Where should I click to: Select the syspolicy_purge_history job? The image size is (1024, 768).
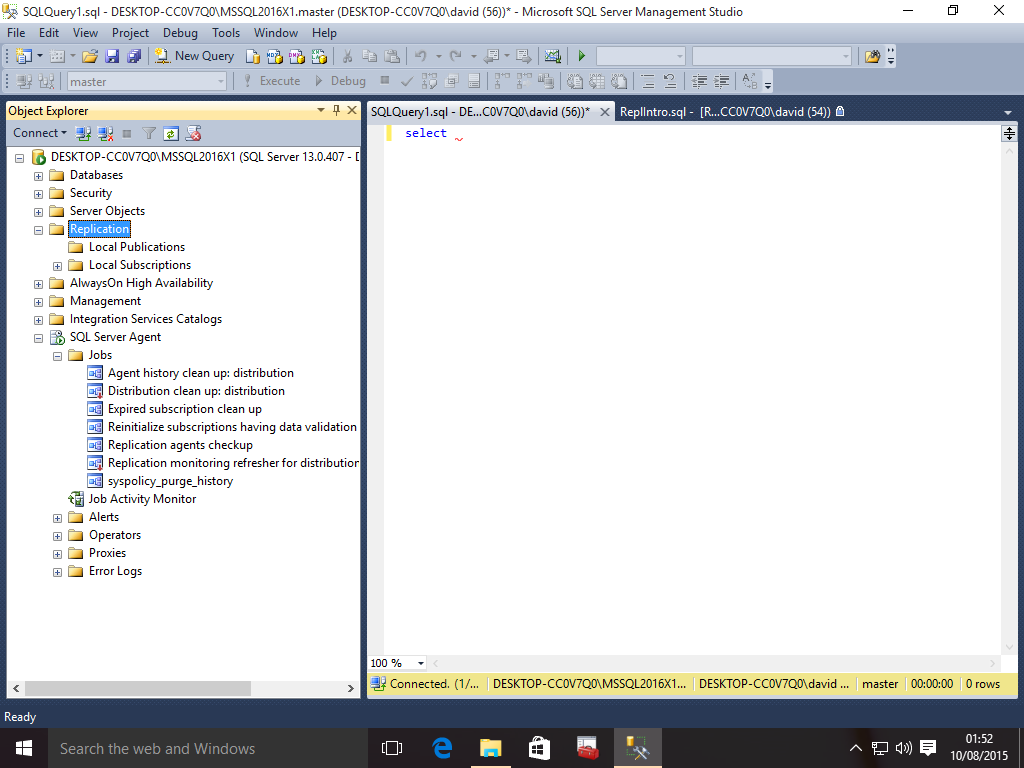coord(170,481)
